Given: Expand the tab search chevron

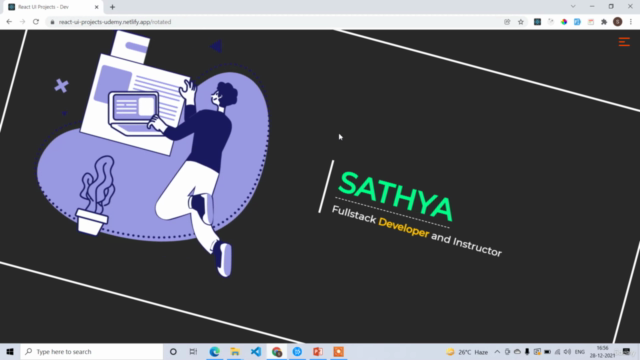Looking at the screenshot, I should (x=573, y=7).
